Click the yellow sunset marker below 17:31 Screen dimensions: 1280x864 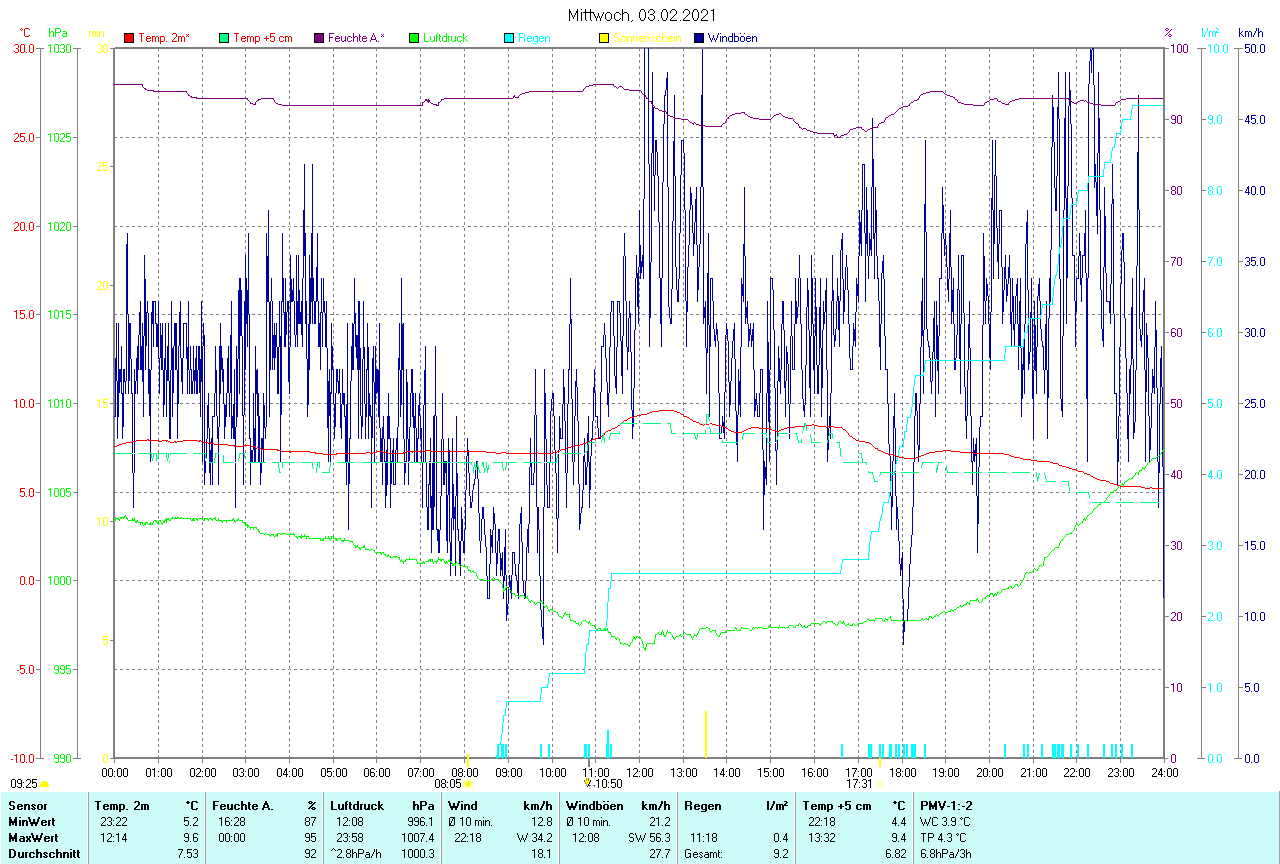[x=880, y=785]
